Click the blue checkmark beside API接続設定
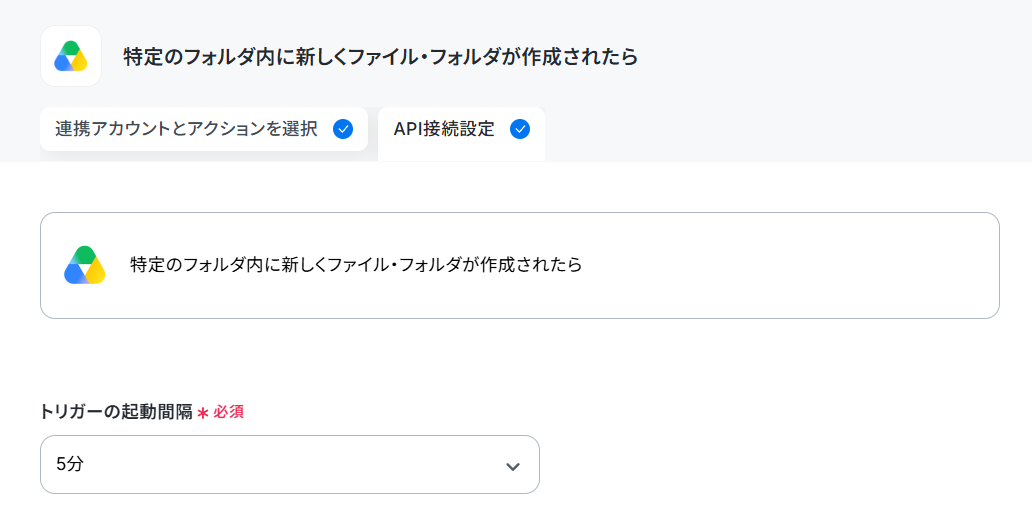This screenshot has width=1032, height=517. pyautogui.click(x=520, y=129)
